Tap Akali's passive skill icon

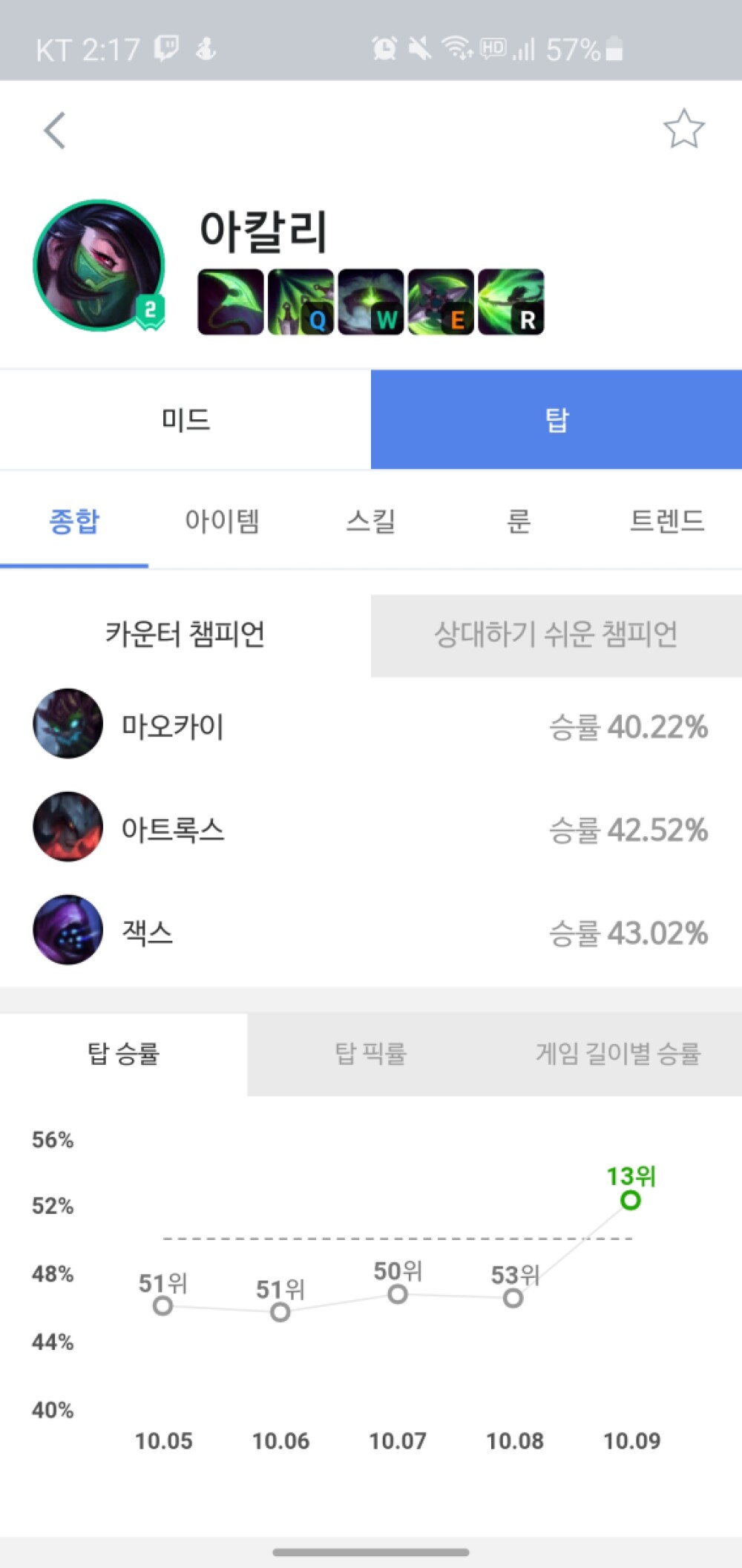(x=230, y=302)
